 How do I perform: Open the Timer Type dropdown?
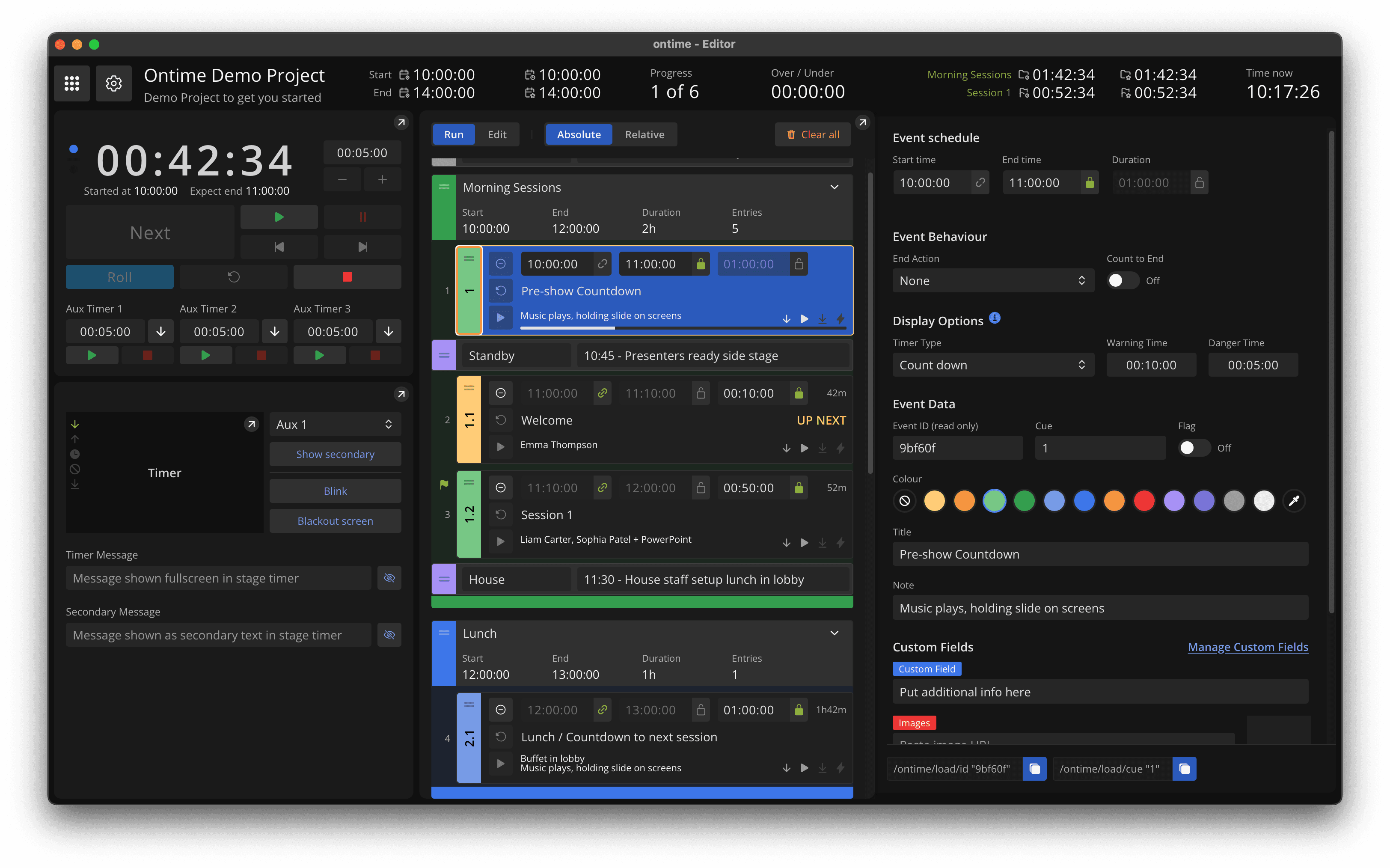993,365
